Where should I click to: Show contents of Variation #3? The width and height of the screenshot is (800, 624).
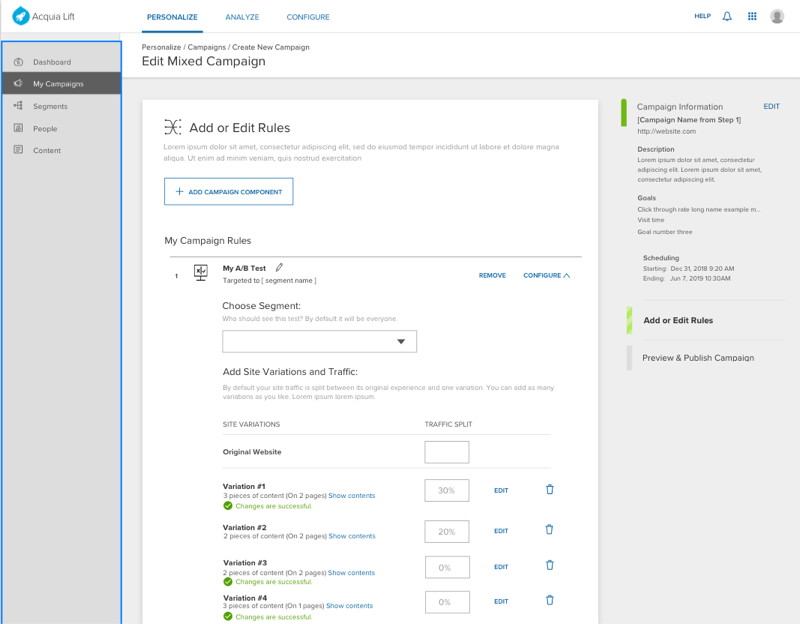(x=351, y=572)
